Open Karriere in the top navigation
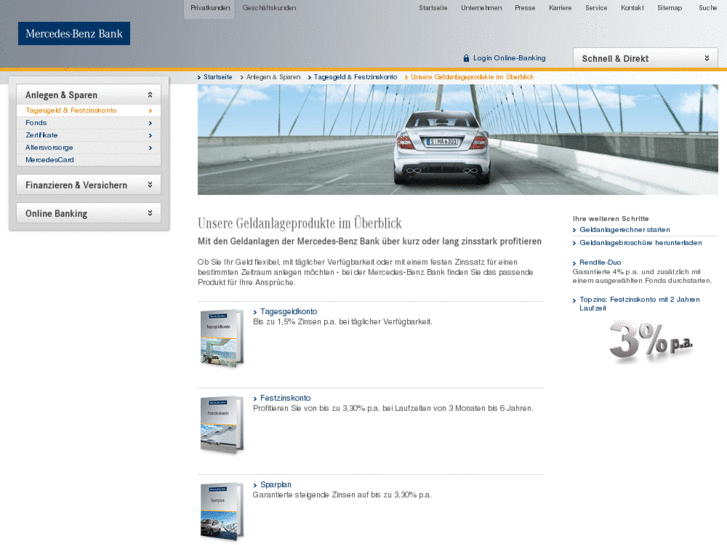The height and width of the screenshot is (545, 727). 560,8
